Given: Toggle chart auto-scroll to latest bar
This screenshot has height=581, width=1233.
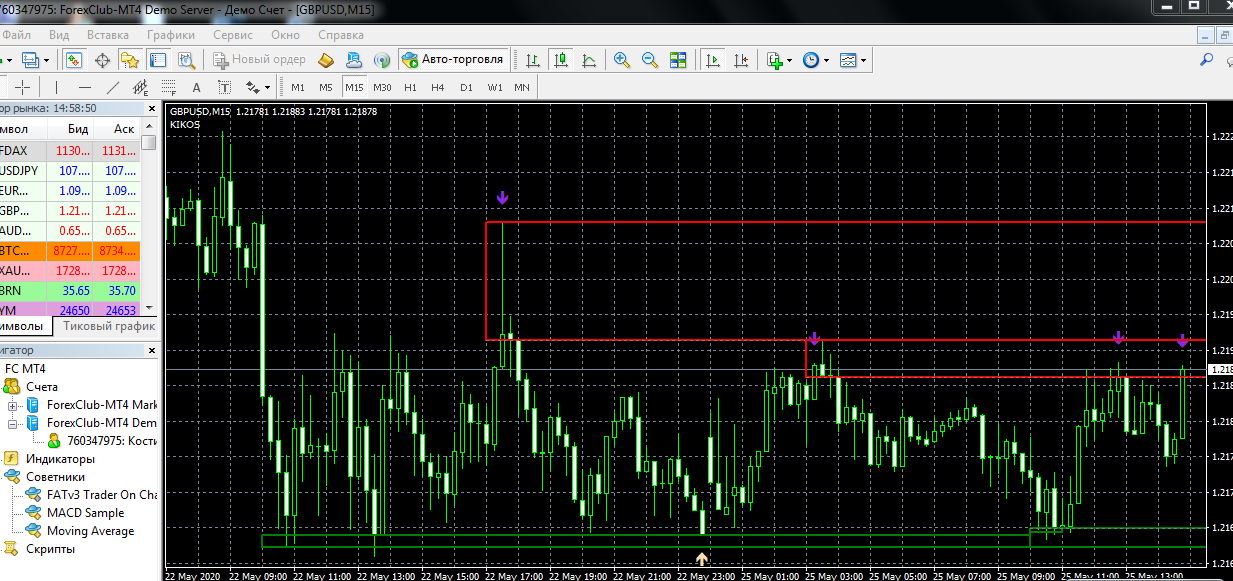Looking at the screenshot, I should tap(713, 60).
